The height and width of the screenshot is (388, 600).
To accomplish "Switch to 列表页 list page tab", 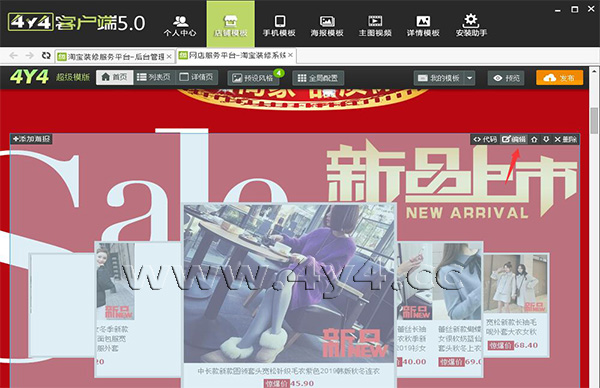I will (x=153, y=77).
